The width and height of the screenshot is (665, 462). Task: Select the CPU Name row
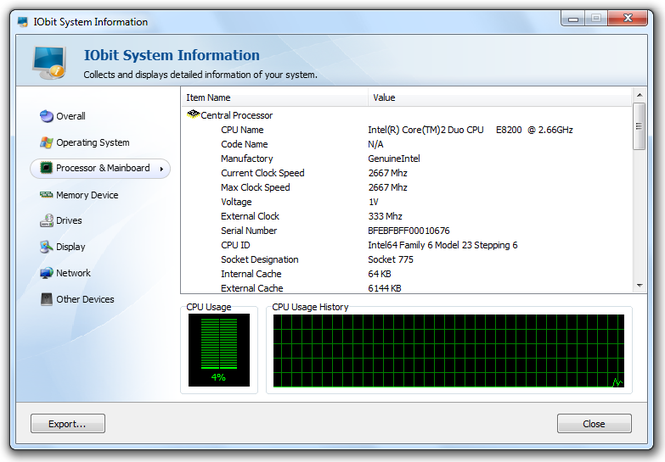[406, 130]
